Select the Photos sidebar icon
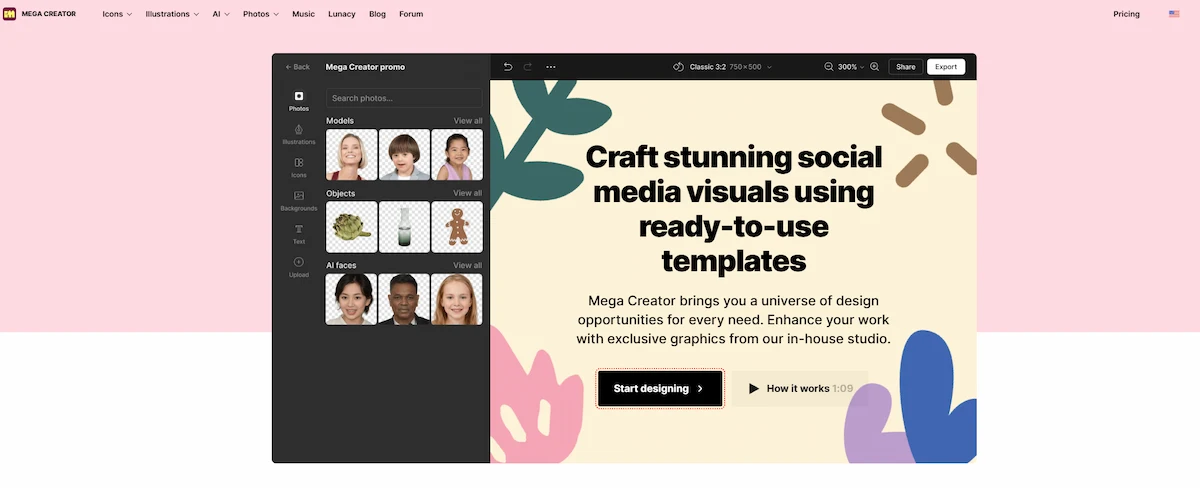 (299, 100)
